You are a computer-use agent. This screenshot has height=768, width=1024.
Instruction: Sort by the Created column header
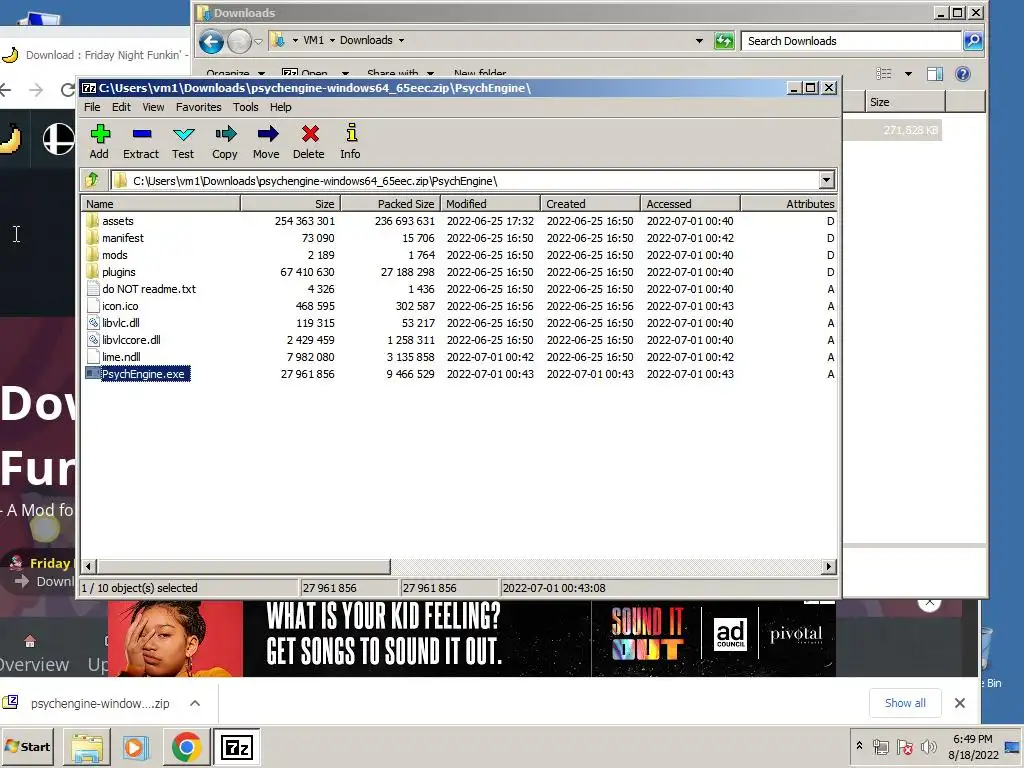click(x=590, y=204)
